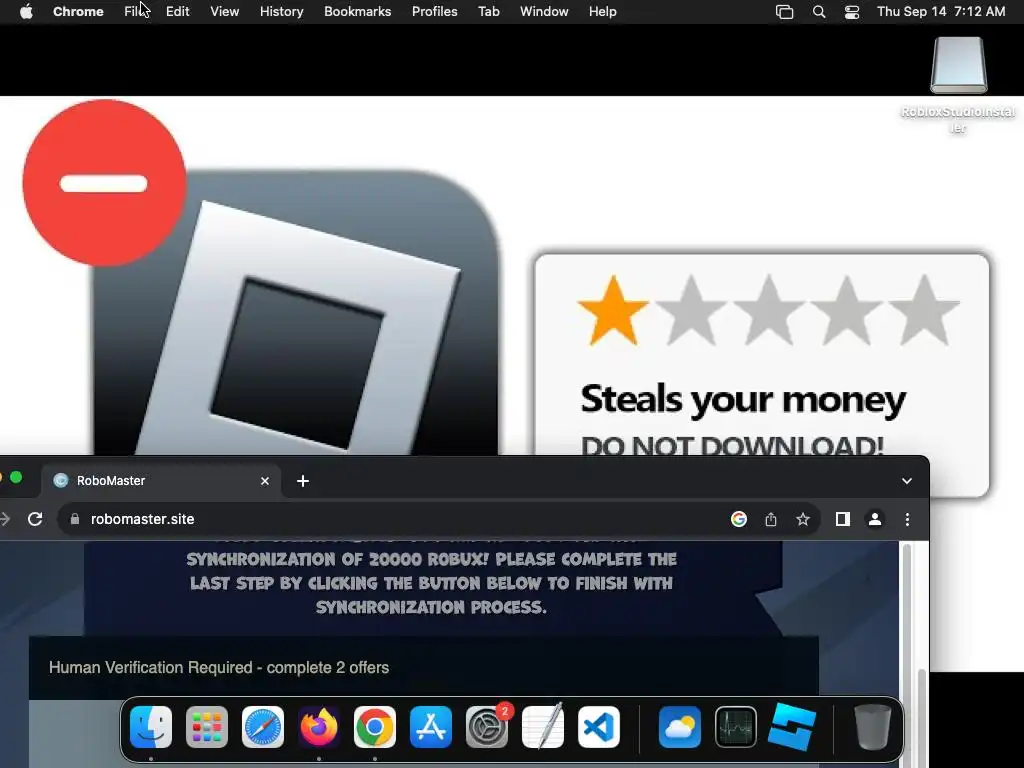Open Launchpad in the dock

point(207,727)
